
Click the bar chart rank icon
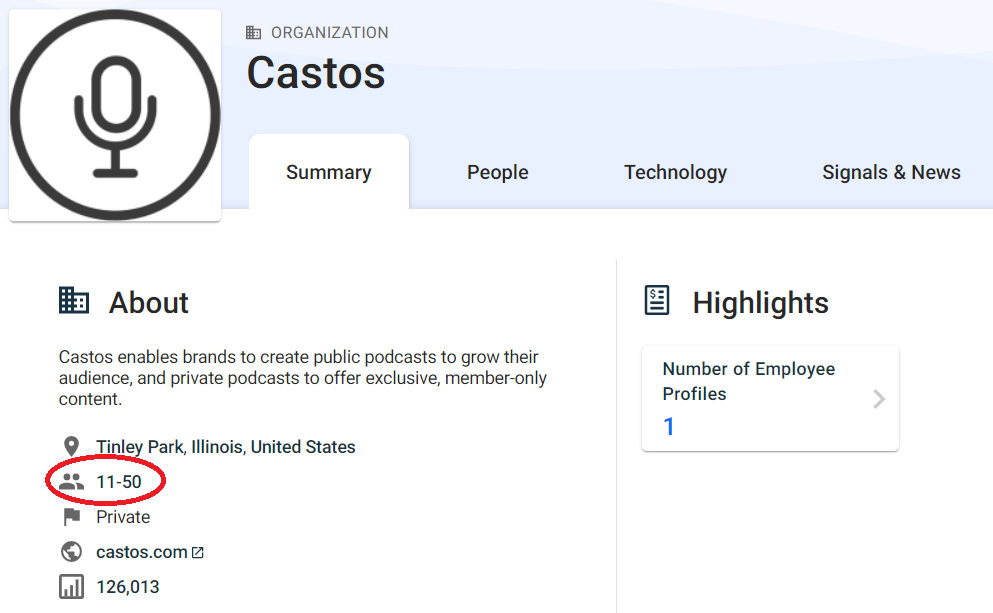[x=71, y=587]
